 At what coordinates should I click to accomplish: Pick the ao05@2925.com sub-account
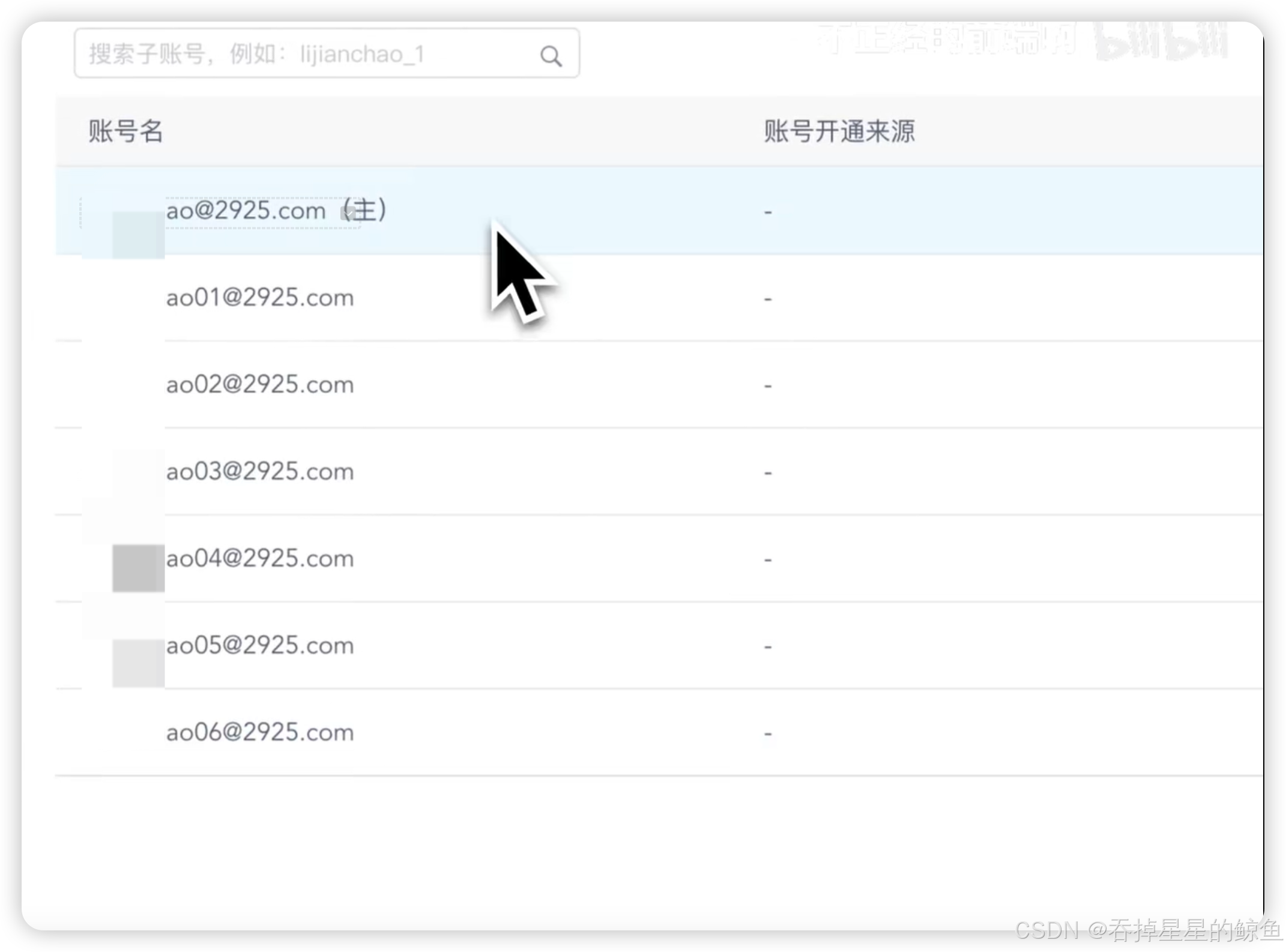click(x=260, y=646)
